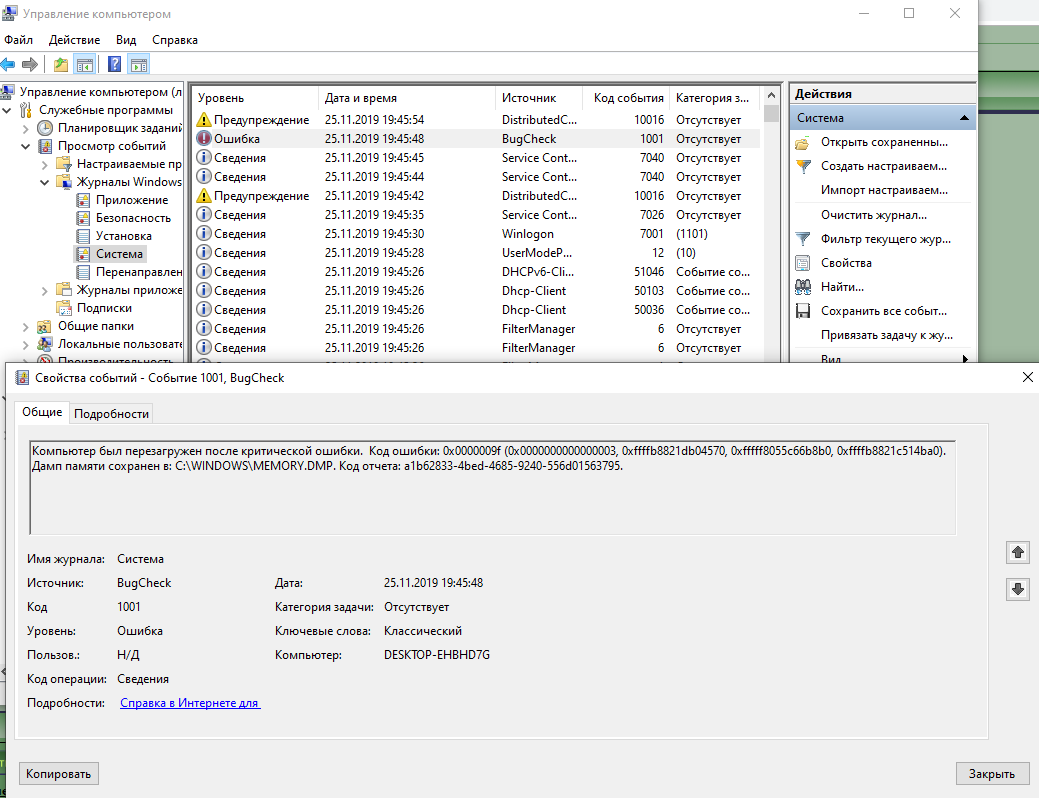Open the Действие menu
The image size is (1039, 798).
[74, 40]
